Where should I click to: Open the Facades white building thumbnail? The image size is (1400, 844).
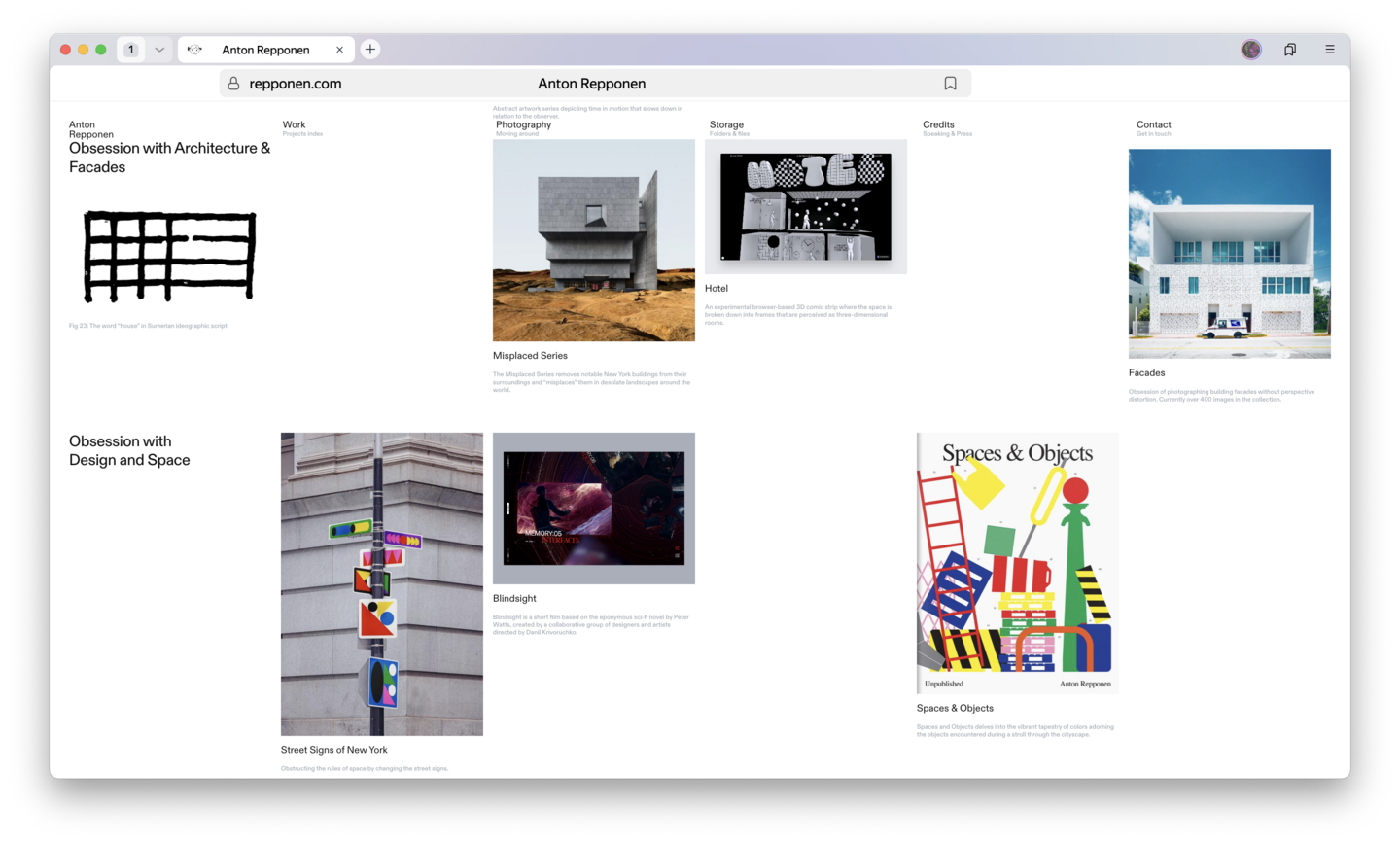[1229, 253]
